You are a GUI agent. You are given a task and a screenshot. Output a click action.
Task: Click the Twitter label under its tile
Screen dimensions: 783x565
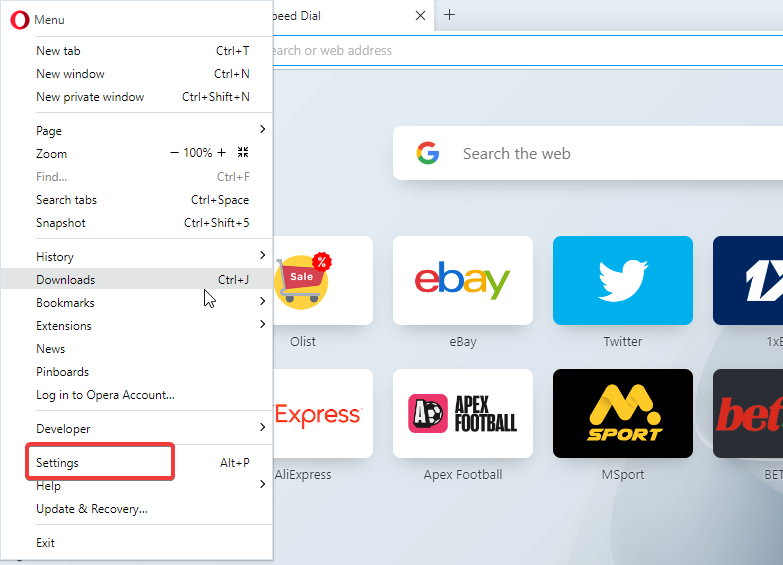[623, 342]
